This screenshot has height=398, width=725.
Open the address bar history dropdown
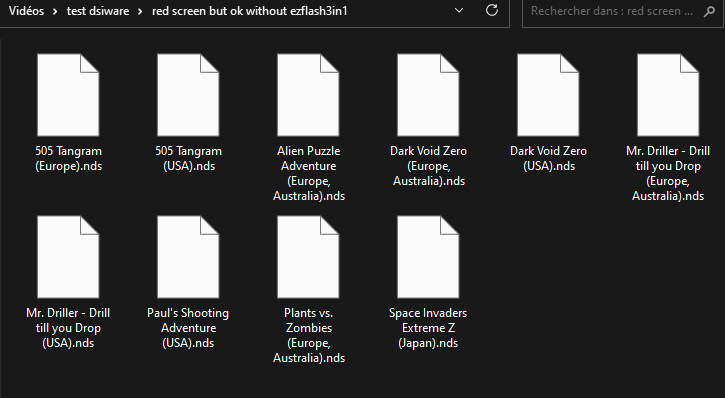459,10
